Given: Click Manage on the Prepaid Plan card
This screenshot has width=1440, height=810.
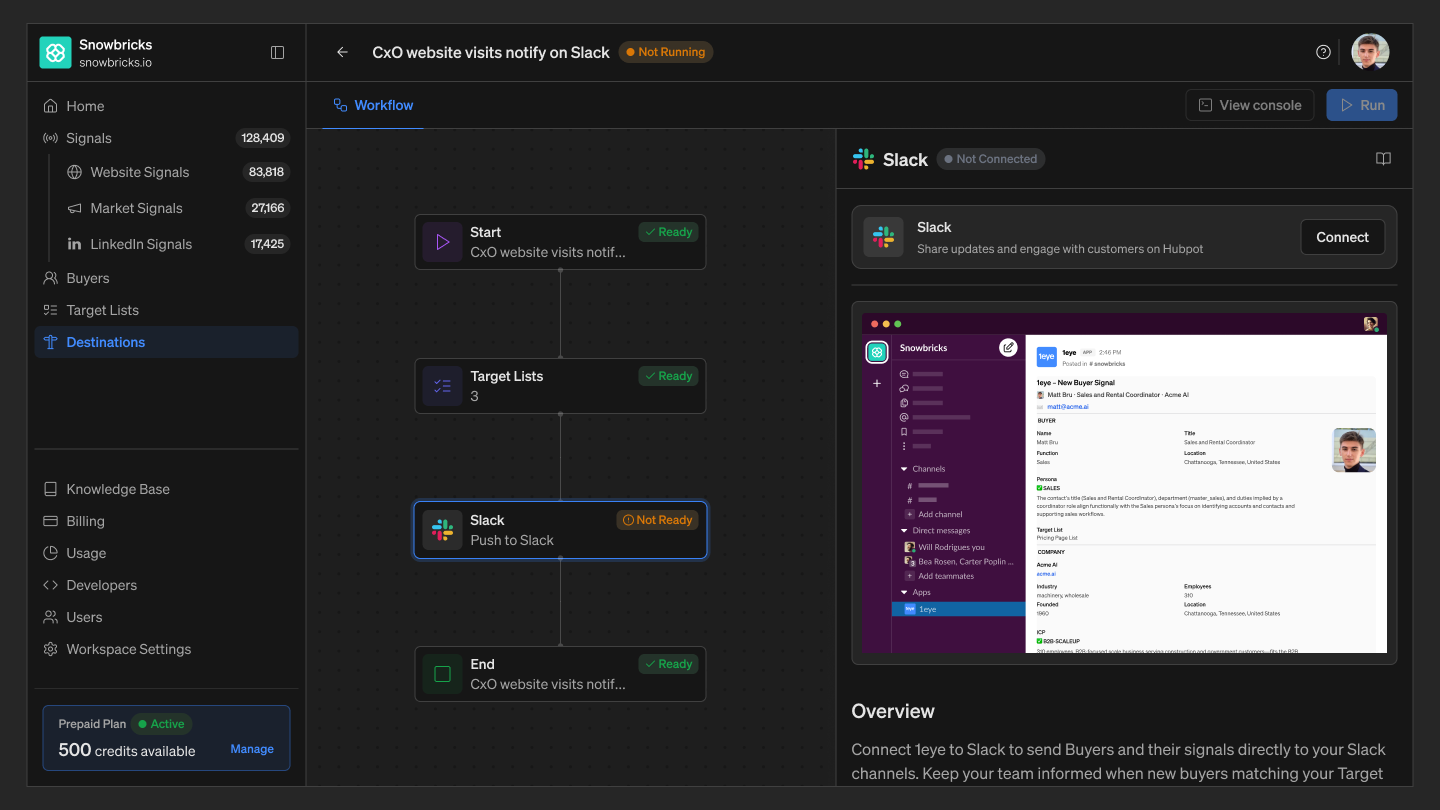Looking at the screenshot, I should 252,749.
